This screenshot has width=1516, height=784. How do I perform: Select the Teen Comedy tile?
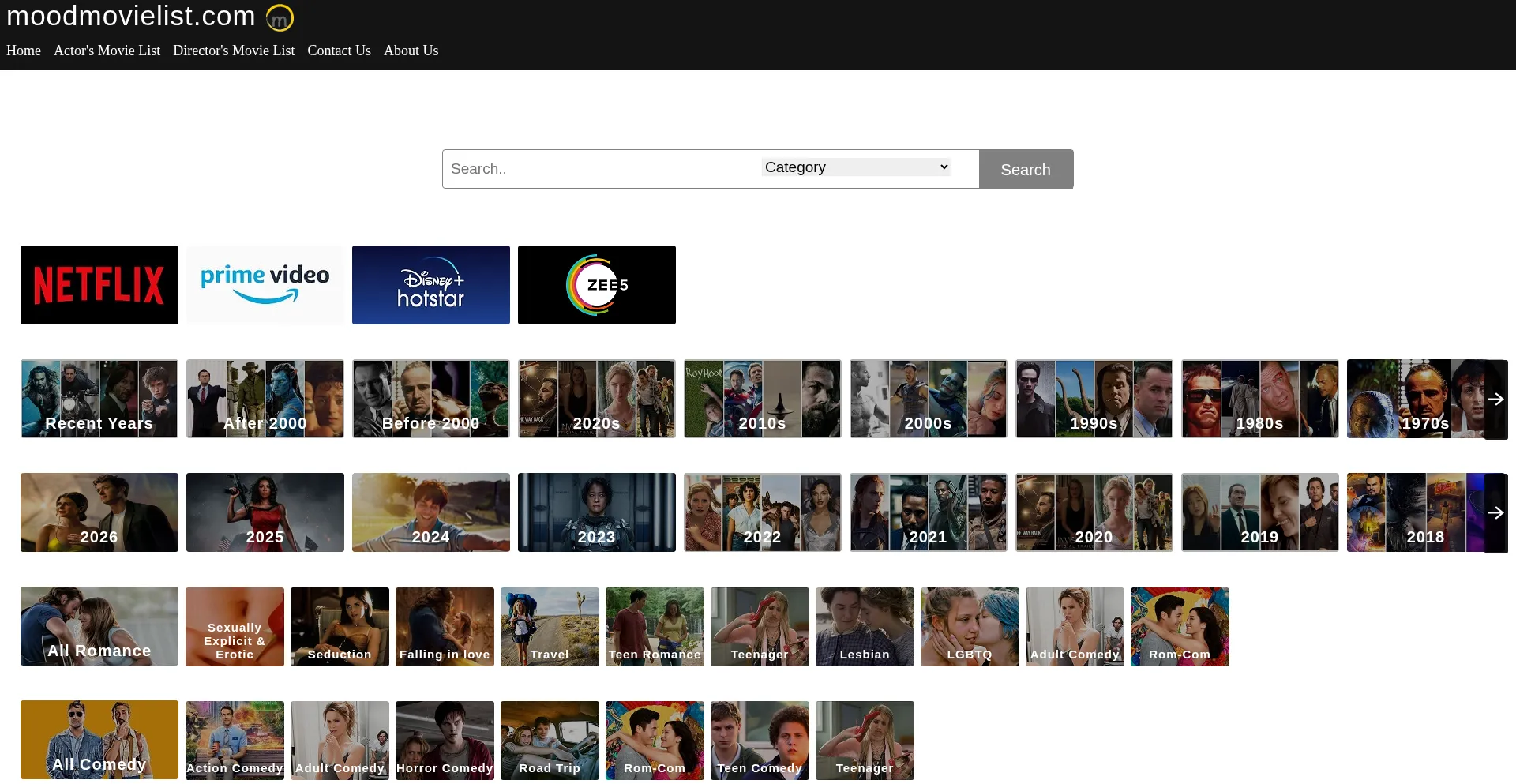[760, 741]
